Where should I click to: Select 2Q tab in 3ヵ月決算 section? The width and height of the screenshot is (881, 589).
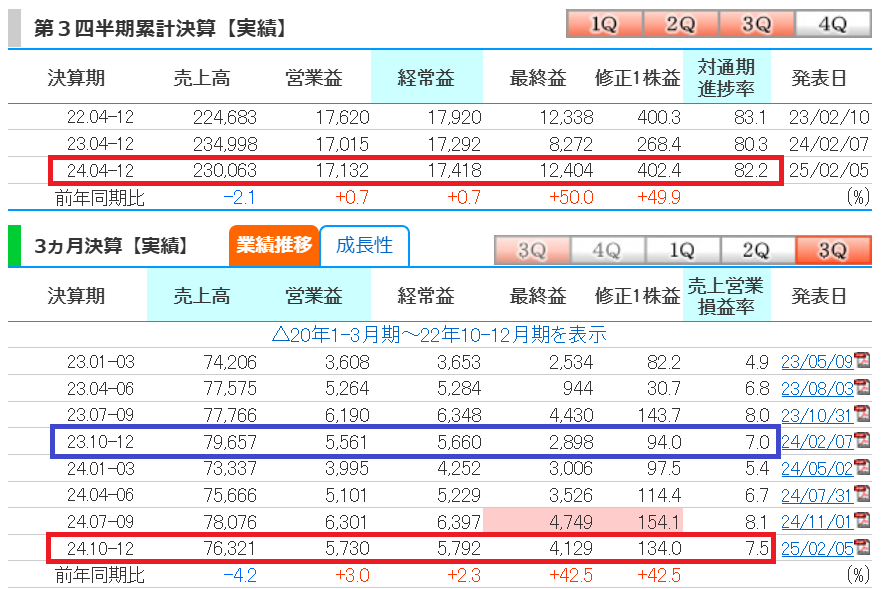point(758,250)
